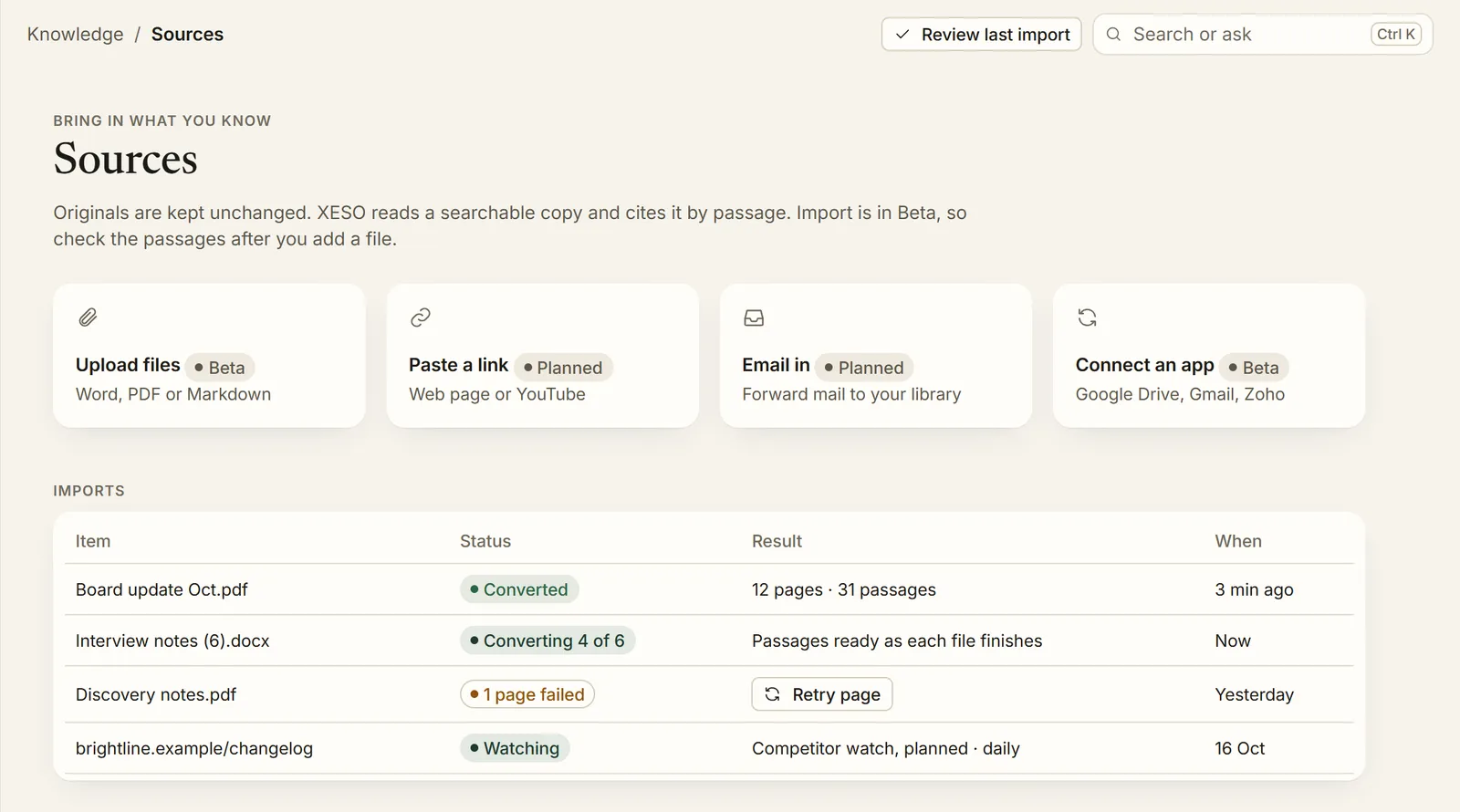Click the magnifier icon in the search box
1460x812 pixels.
1113,35
